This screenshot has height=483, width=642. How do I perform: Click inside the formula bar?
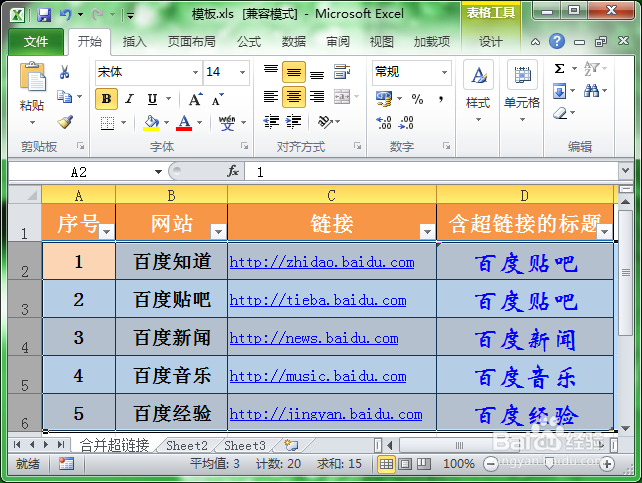(x=432, y=172)
